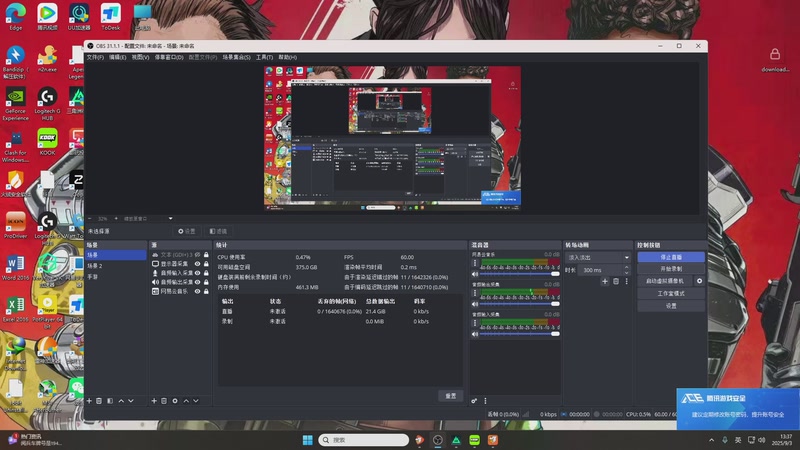The width and height of the screenshot is (800, 450).
Task: Open the virtual camera settings gear icon
Action: click(699, 281)
